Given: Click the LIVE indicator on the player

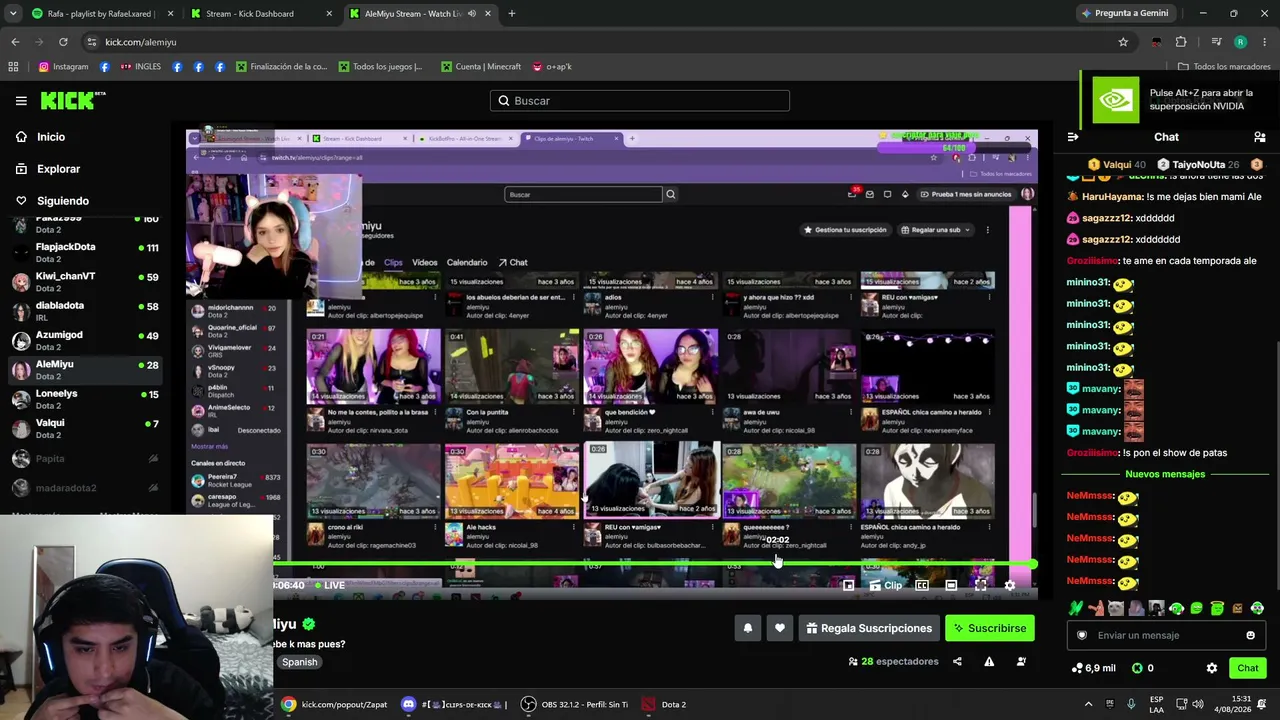Looking at the screenshot, I should click(328, 585).
